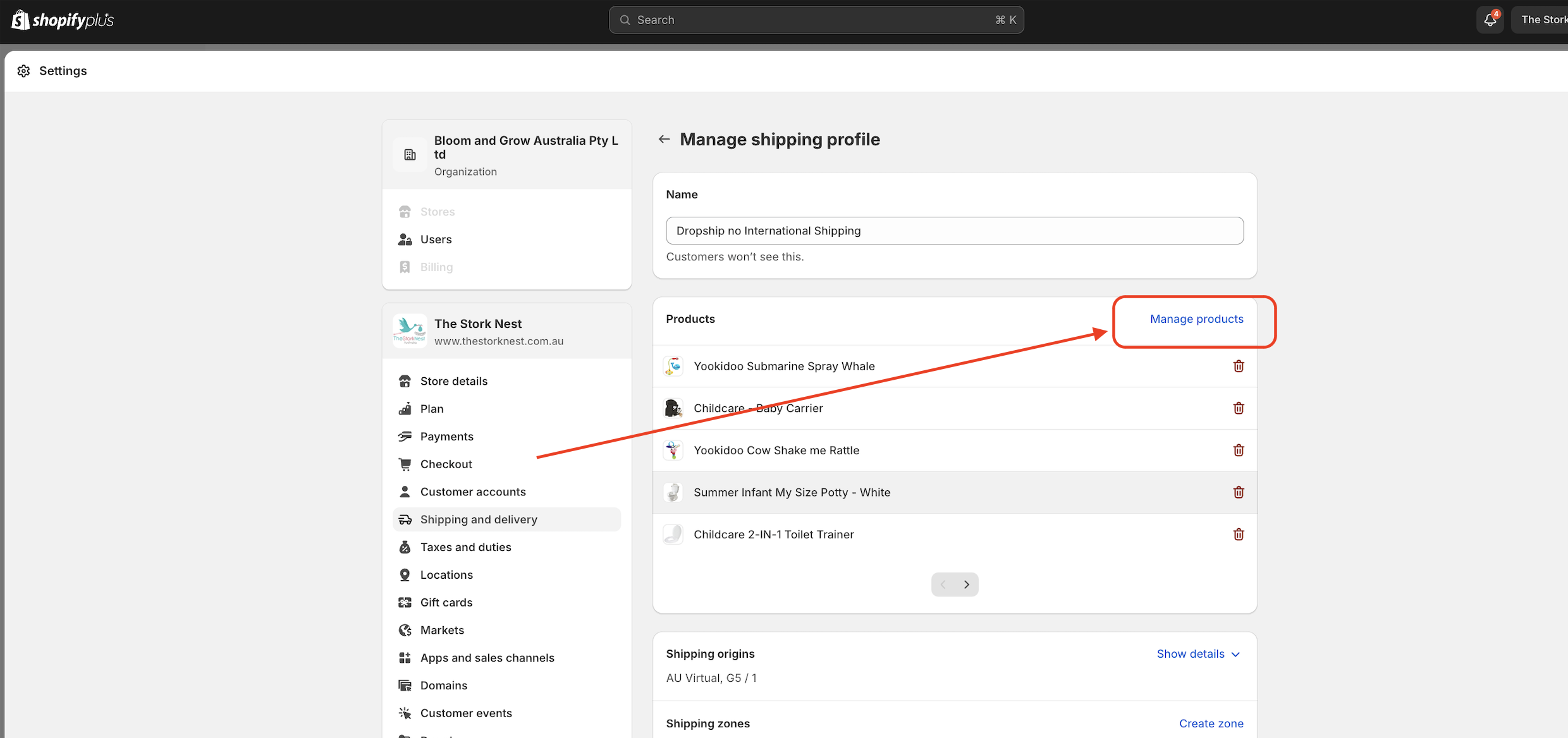1568x738 pixels.
Task: Delete Yookidoo Submarine Spray Whale with trash icon
Action: tap(1239, 366)
